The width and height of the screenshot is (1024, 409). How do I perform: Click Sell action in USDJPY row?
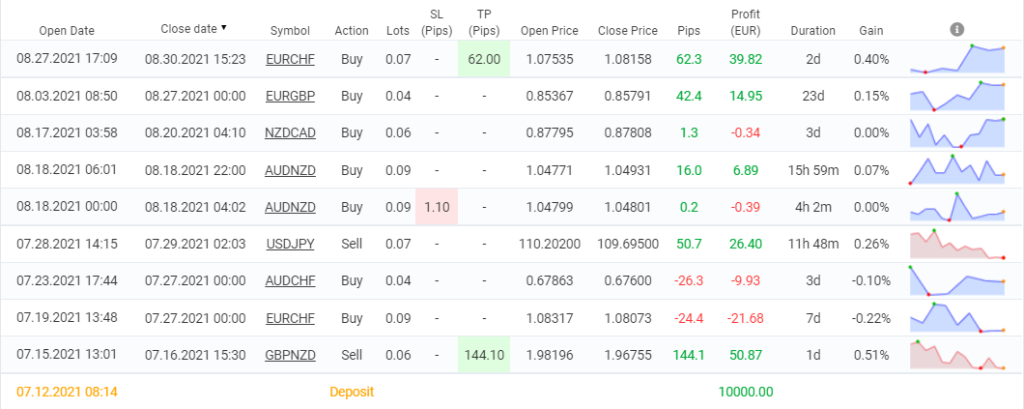(351, 244)
